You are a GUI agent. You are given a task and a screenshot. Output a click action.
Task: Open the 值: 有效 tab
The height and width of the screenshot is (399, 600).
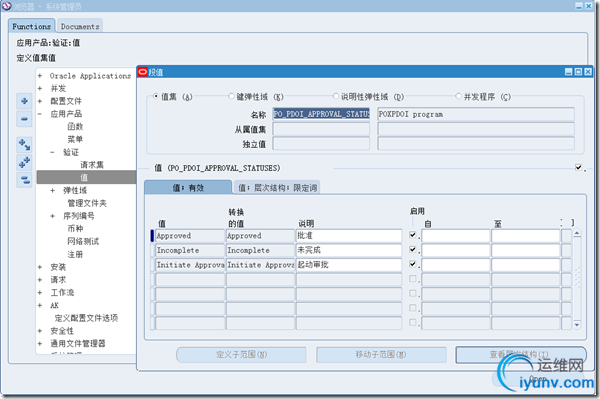[188, 187]
